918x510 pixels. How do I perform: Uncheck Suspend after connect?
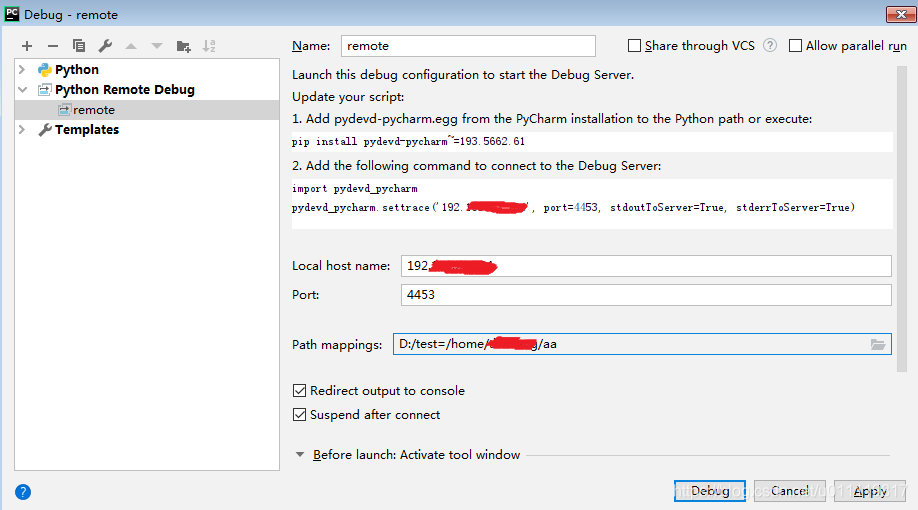point(299,415)
